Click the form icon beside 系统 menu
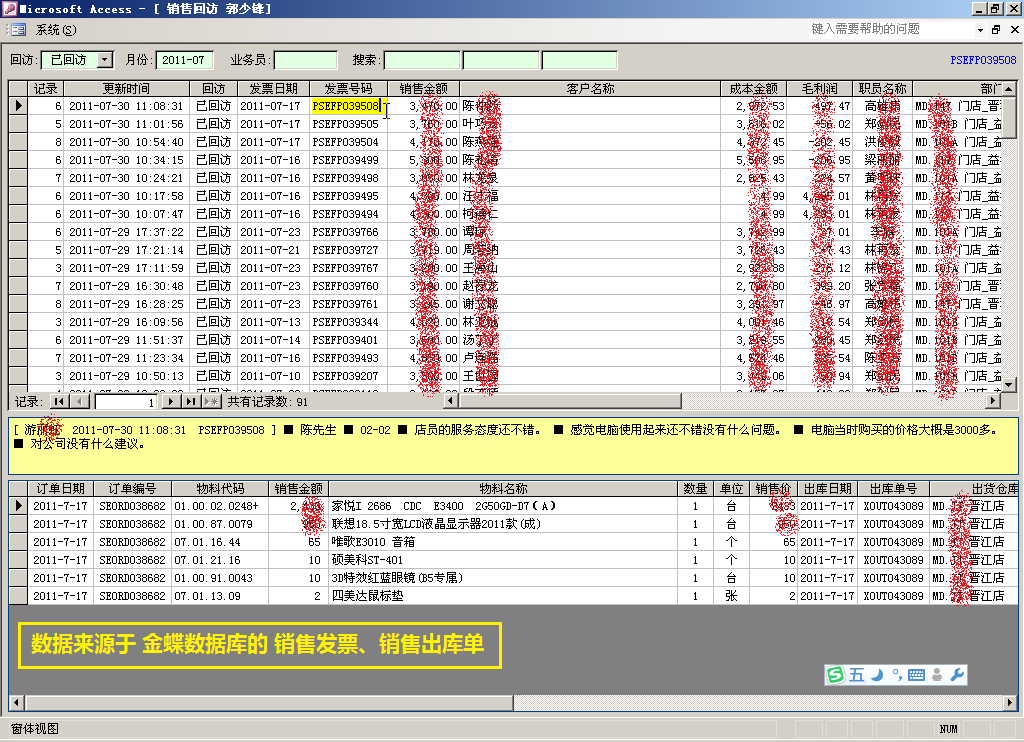1024x742 pixels. coord(18,30)
